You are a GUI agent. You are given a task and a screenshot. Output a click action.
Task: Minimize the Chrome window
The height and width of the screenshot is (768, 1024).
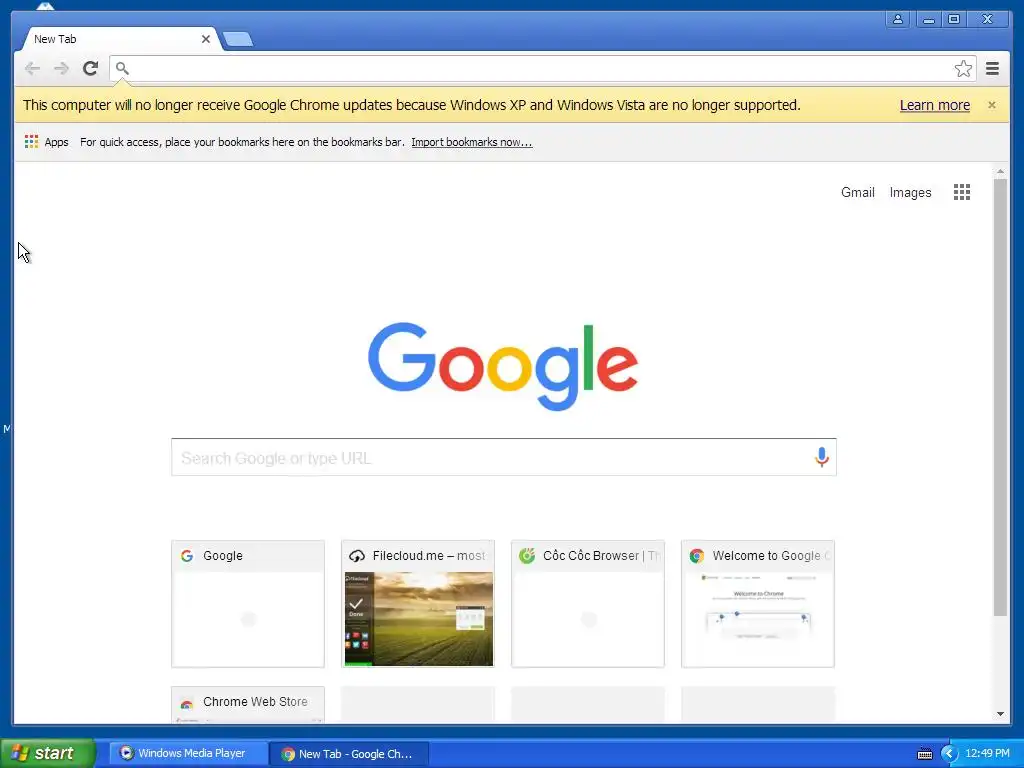928,19
